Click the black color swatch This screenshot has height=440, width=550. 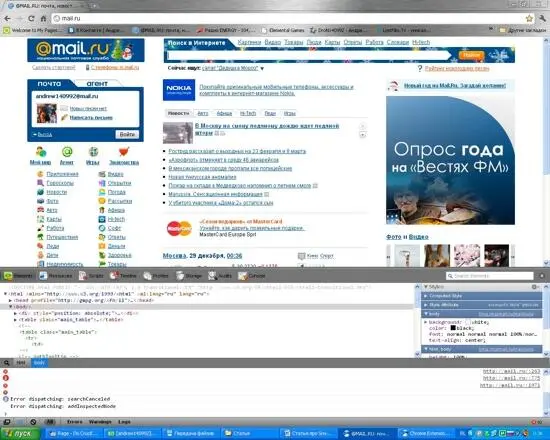453,328
